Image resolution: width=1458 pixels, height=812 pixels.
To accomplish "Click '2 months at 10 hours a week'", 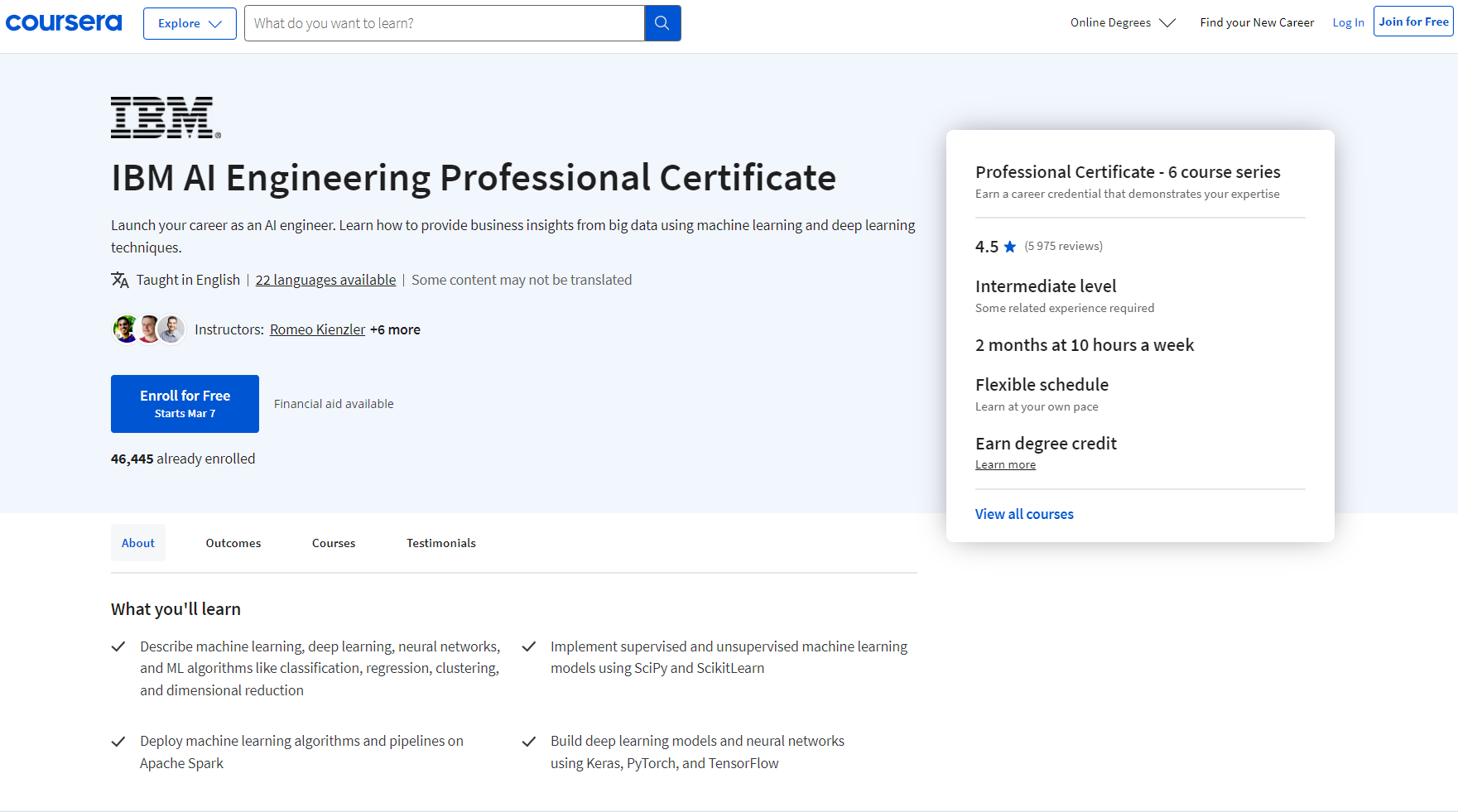I will pyautogui.click(x=1085, y=345).
